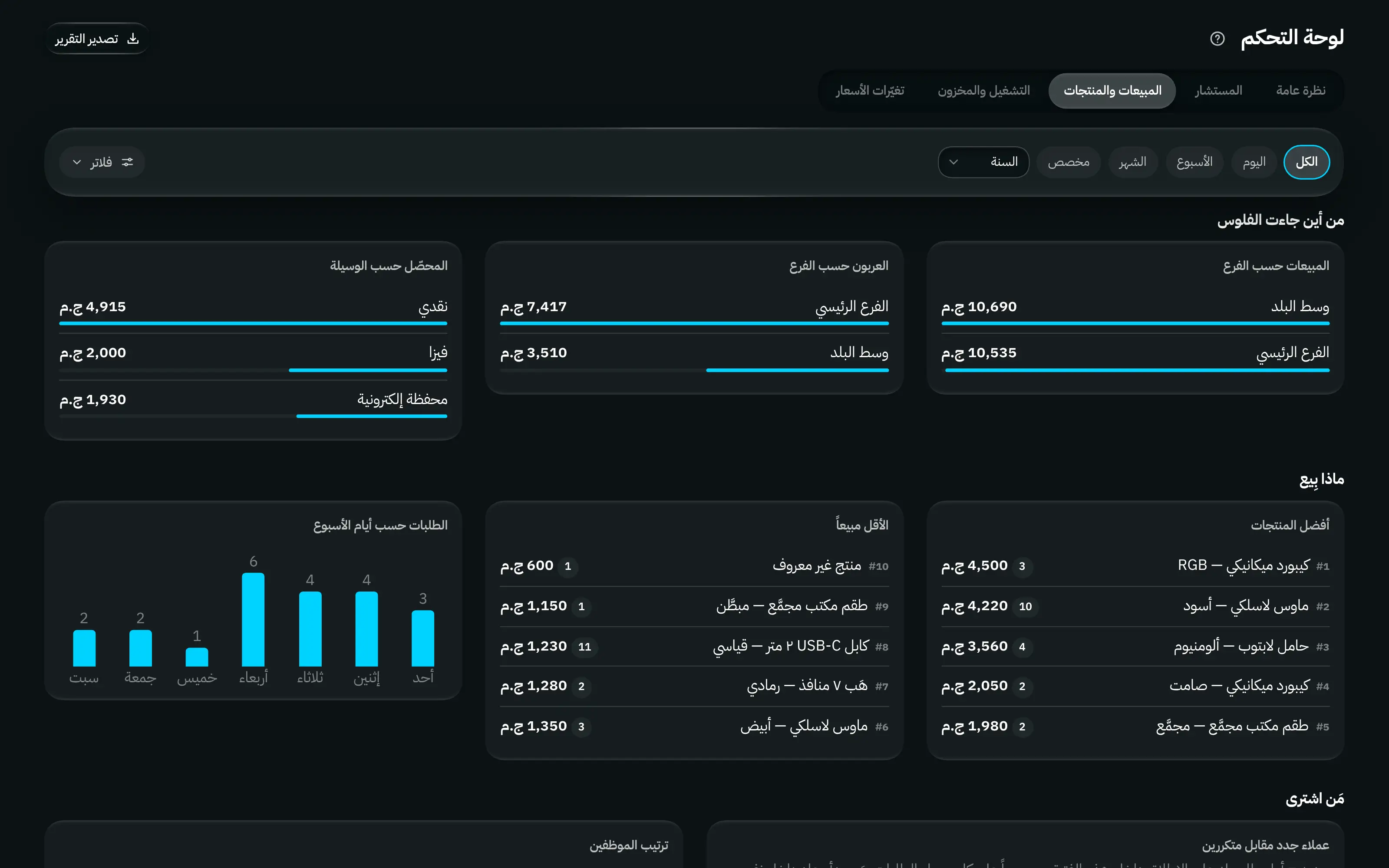The height and width of the screenshot is (868, 1389).
Task: Click the منتج غير معروف row
Action: [694, 566]
